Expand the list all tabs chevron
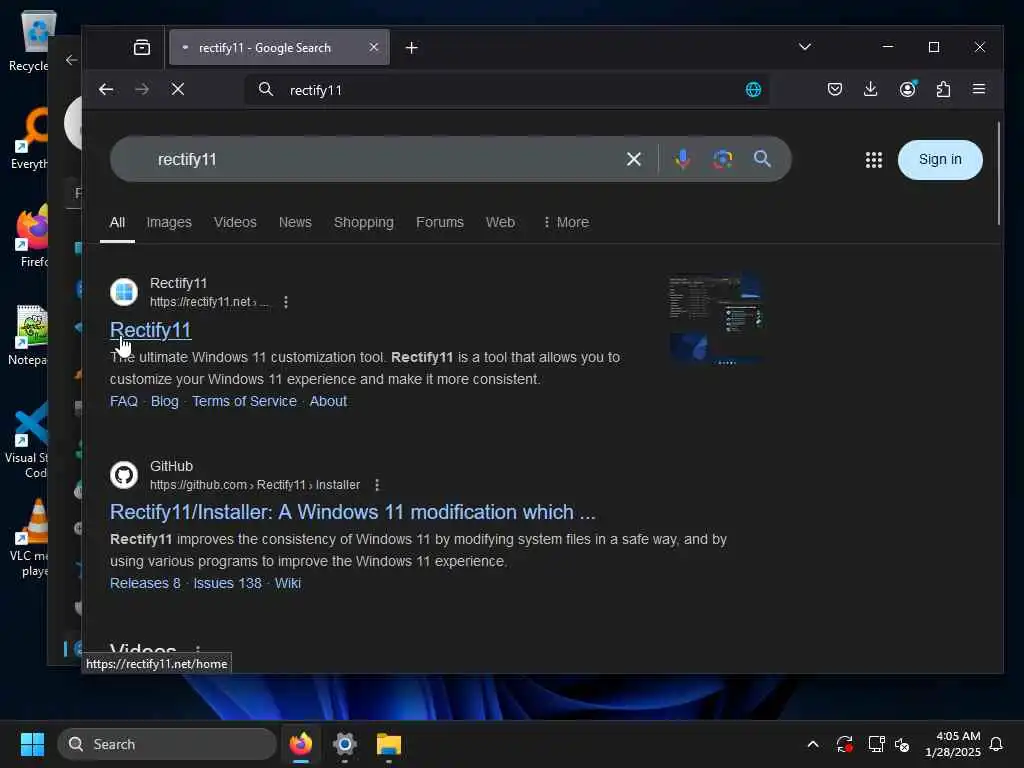This screenshot has width=1024, height=768. coord(805,47)
